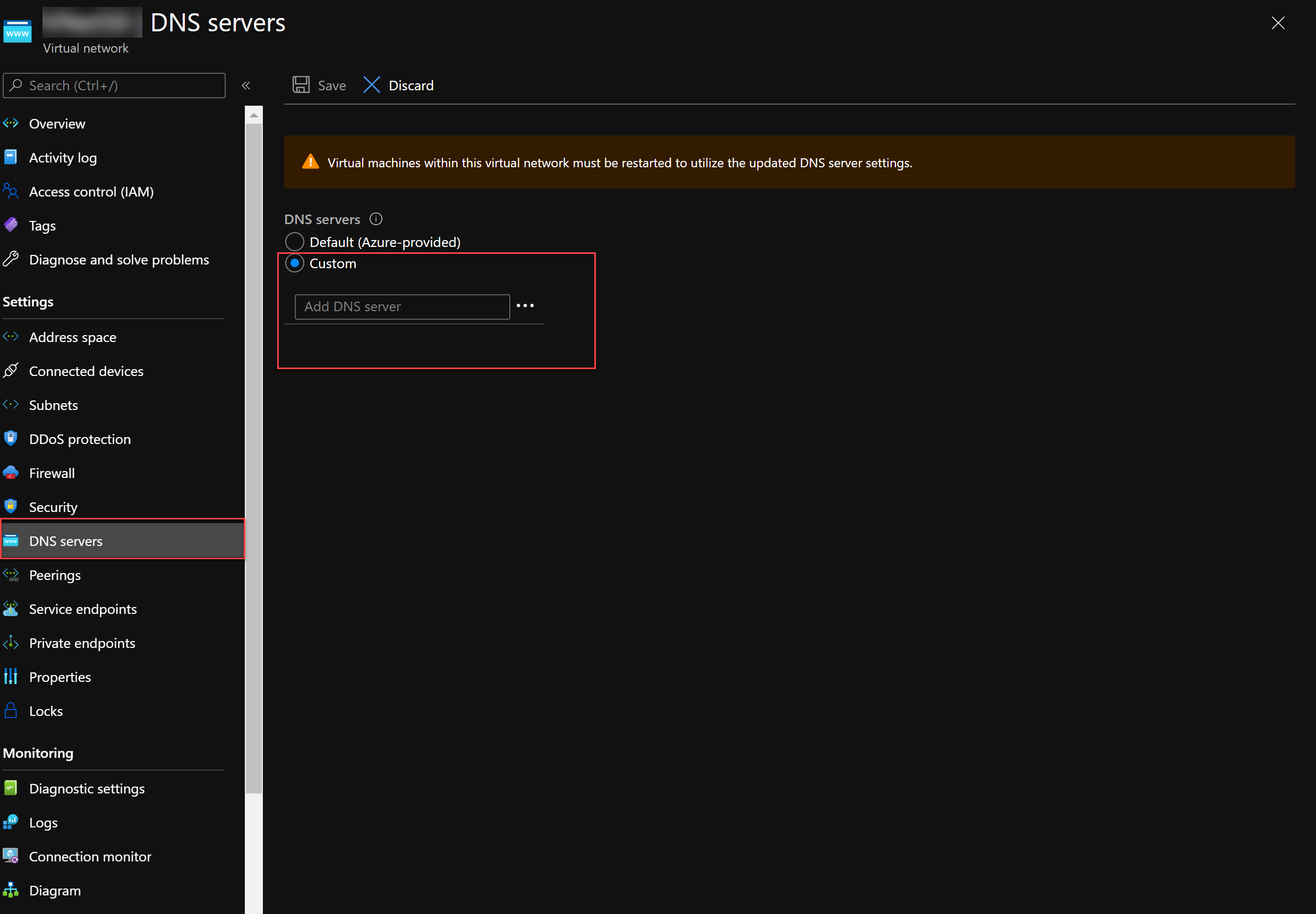Image resolution: width=1316 pixels, height=914 pixels.
Task: Click the Security padlock icon in sidebar
Action: (10, 506)
